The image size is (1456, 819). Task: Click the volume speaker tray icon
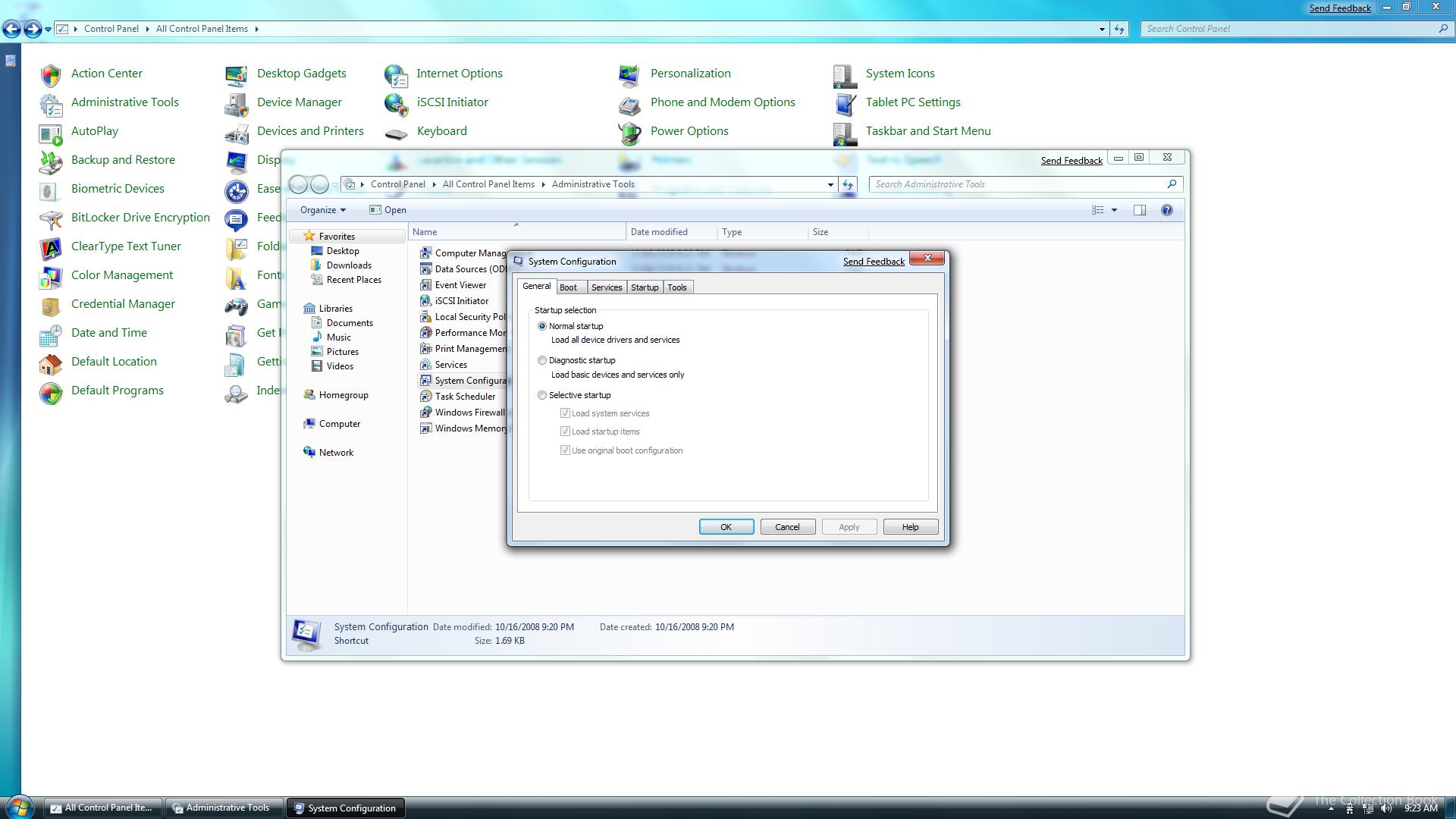(1386, 808)
